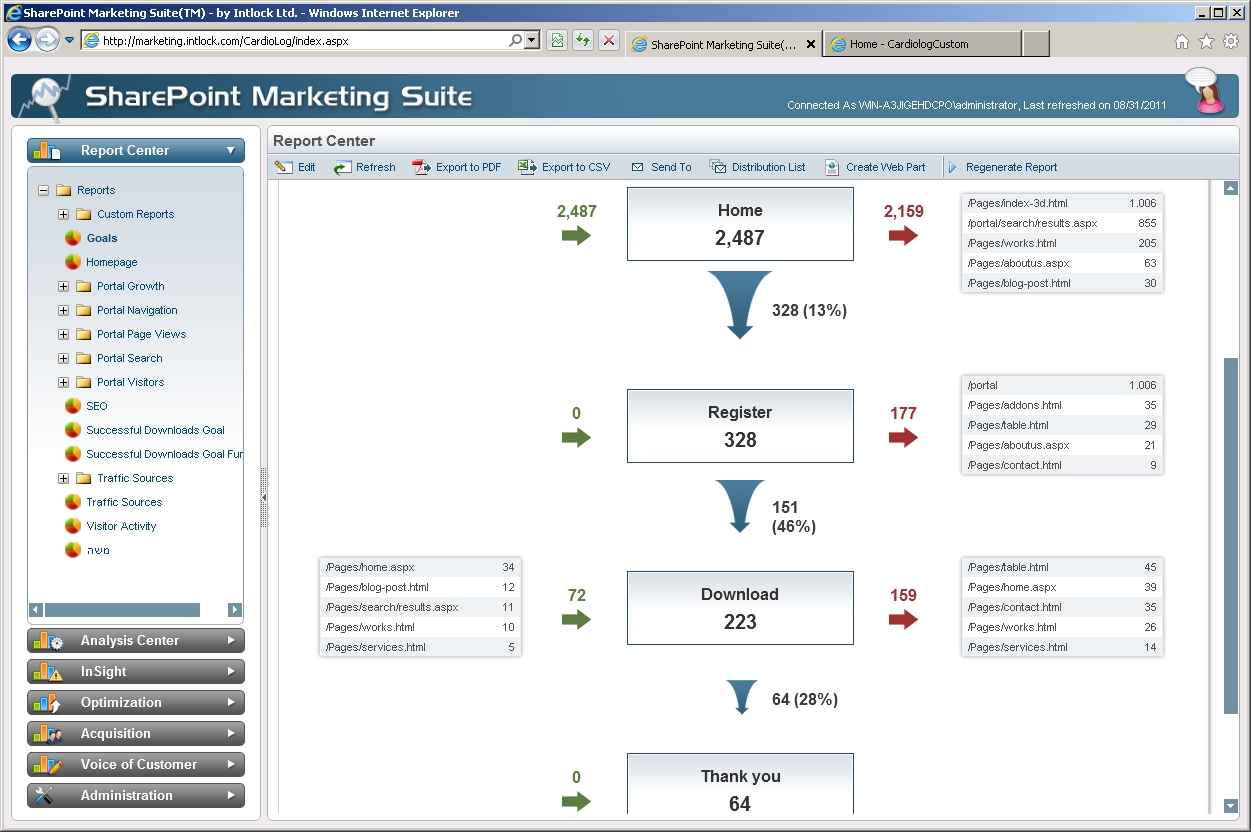
Task: Click the browser Back button
Action: tap(19, 40)
